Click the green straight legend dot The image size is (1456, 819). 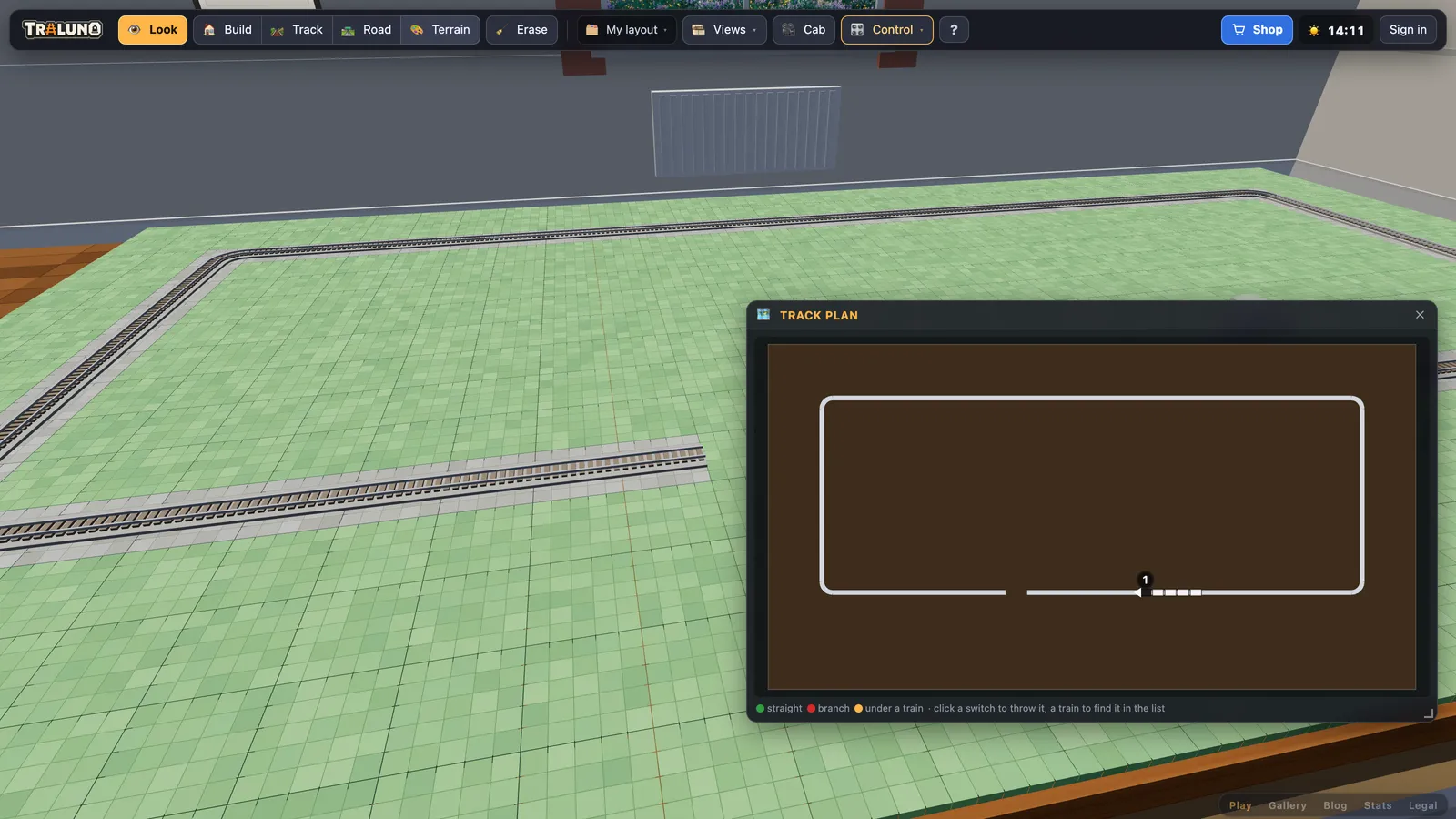tap(761, 709)
